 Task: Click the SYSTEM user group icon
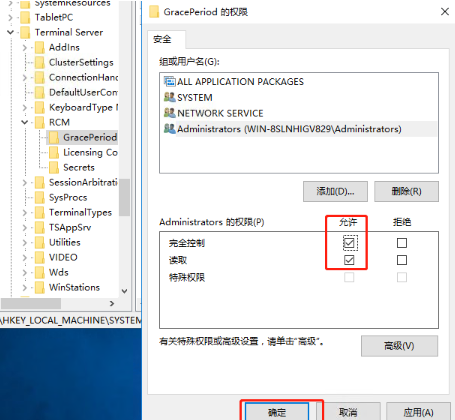pyautogui.click(x=170, y=97)
